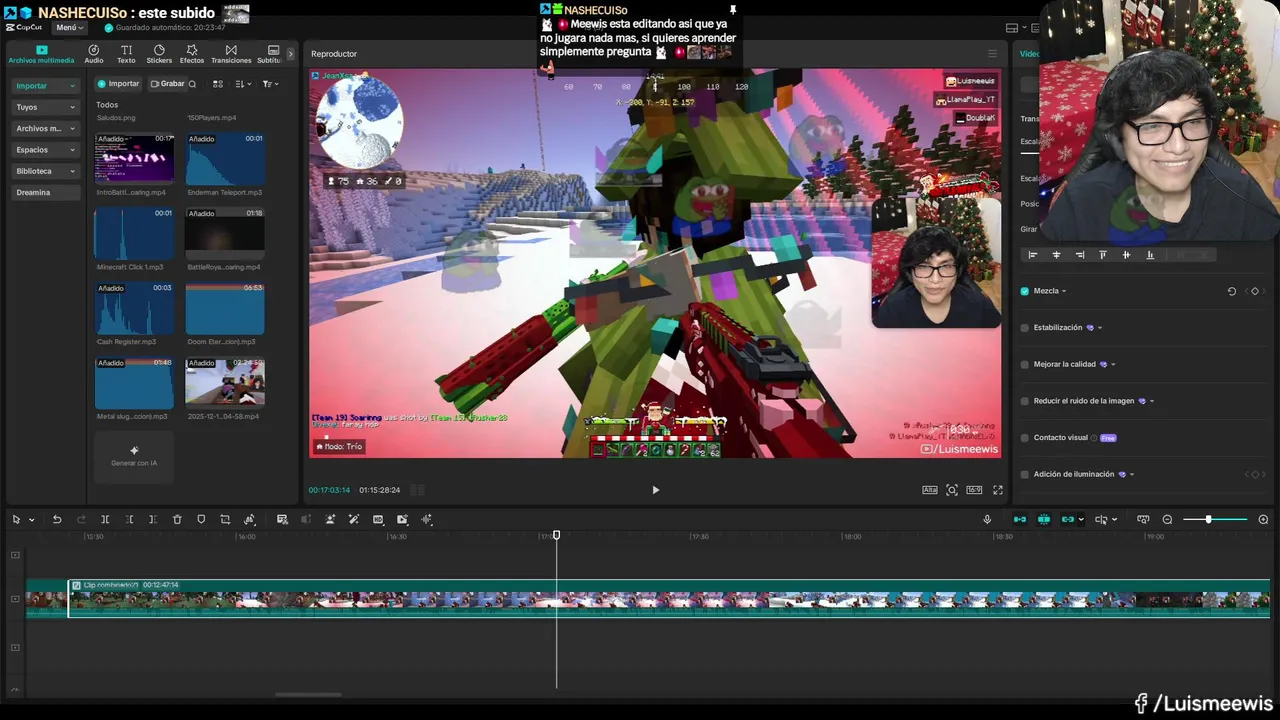Image resolution: width=1280 pixels, height=720 pixels.
Task: Play the video in the Reproductor
Action: [655, 490]
